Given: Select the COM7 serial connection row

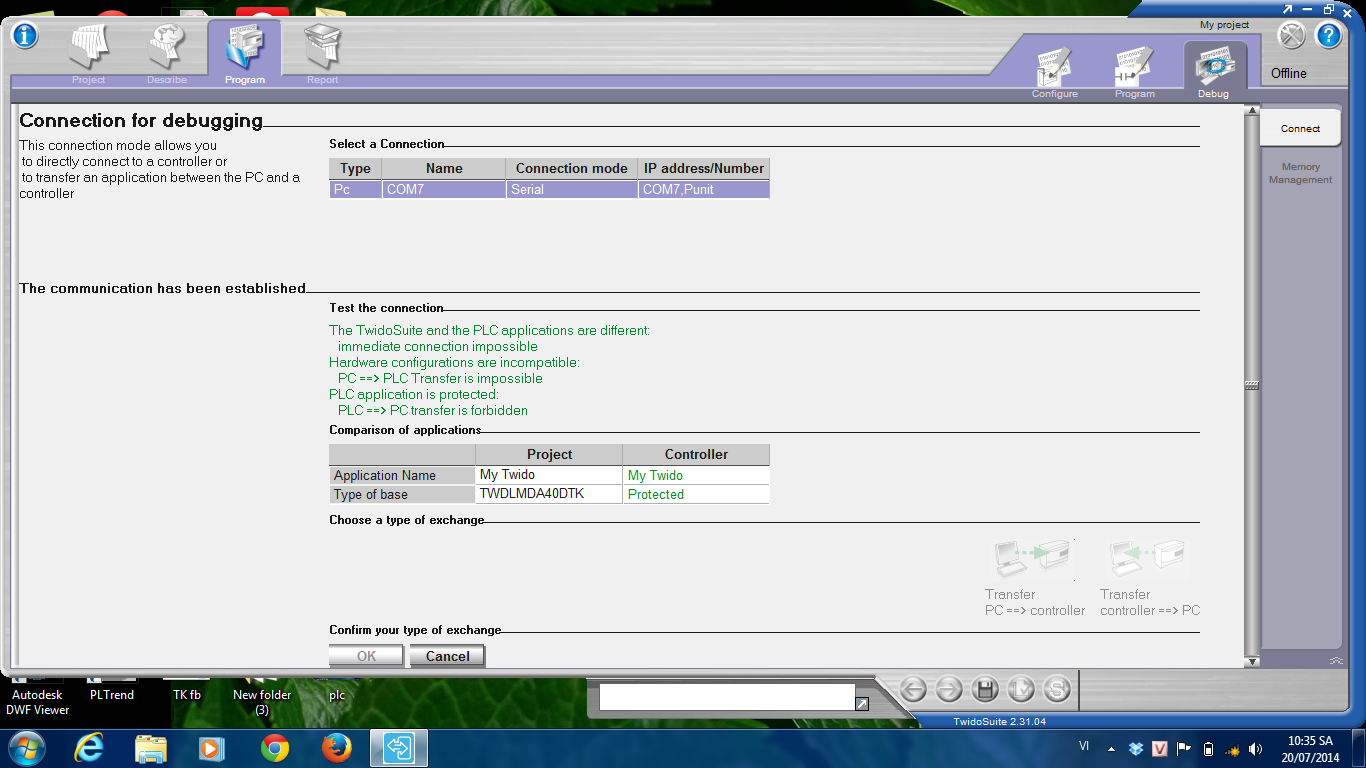Looking at the screenshot, I should pos(549,189).
